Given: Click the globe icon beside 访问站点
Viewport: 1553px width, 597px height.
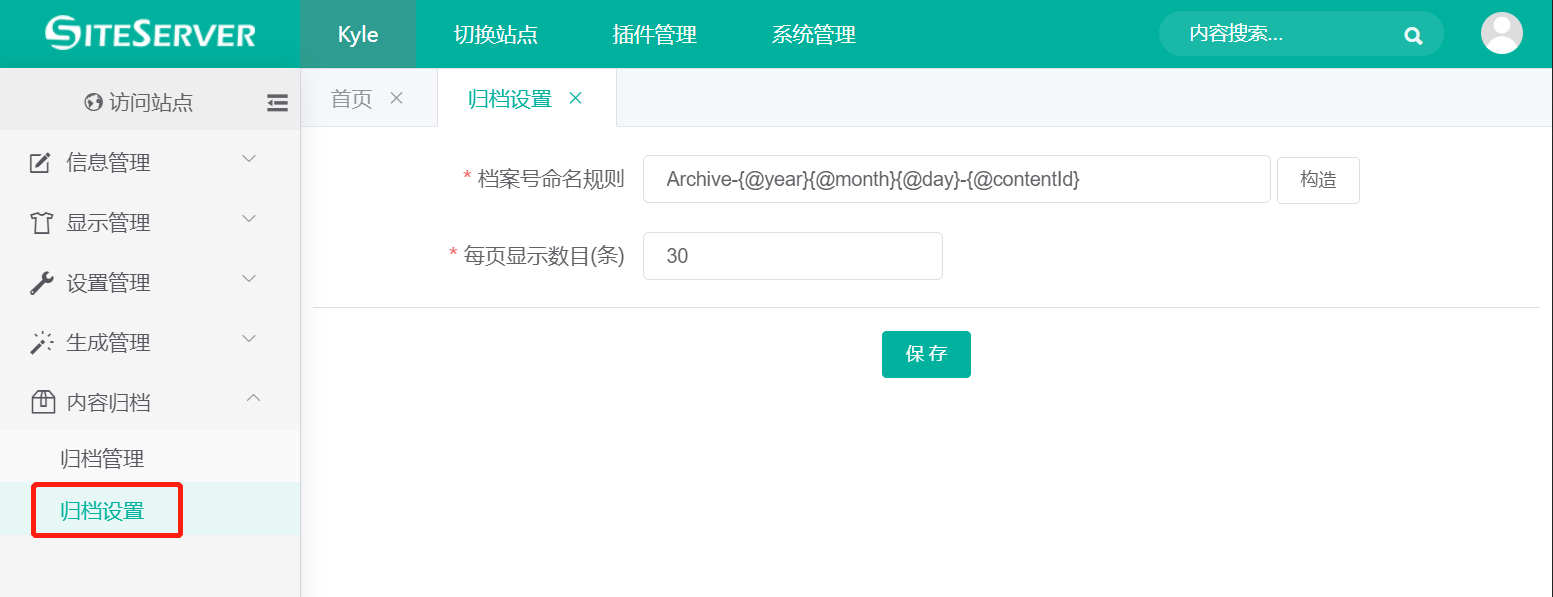Looking at the screenshot, I should [x=94, y=102].
